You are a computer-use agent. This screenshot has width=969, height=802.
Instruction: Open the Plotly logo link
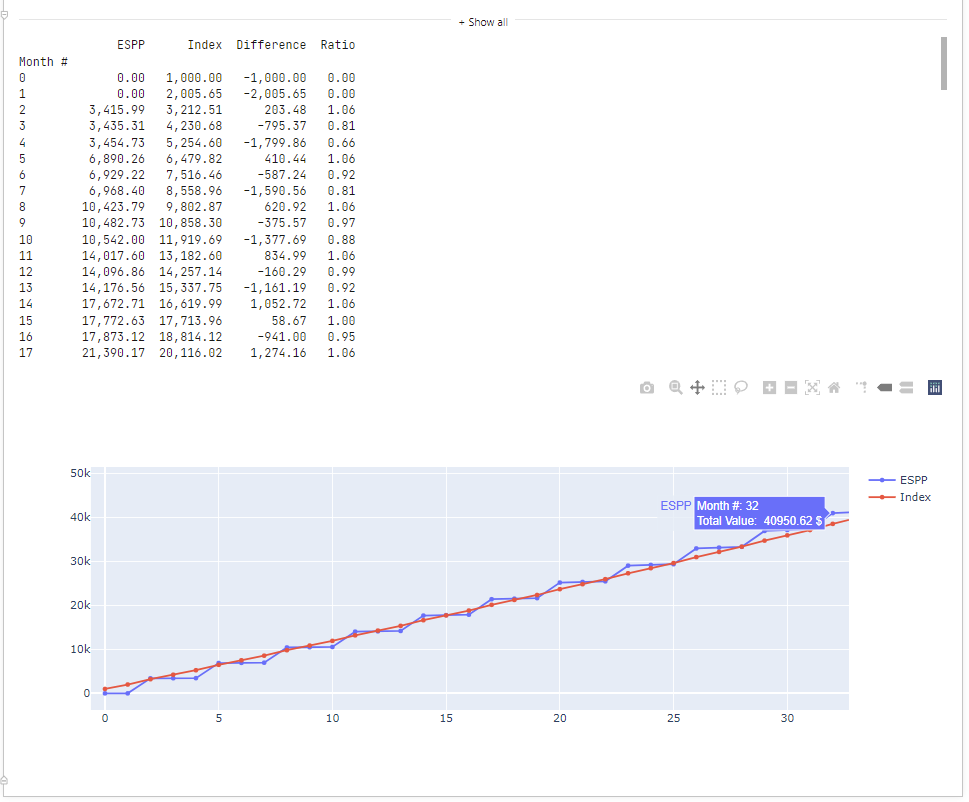pyautogui.click(x=935, y=387)
